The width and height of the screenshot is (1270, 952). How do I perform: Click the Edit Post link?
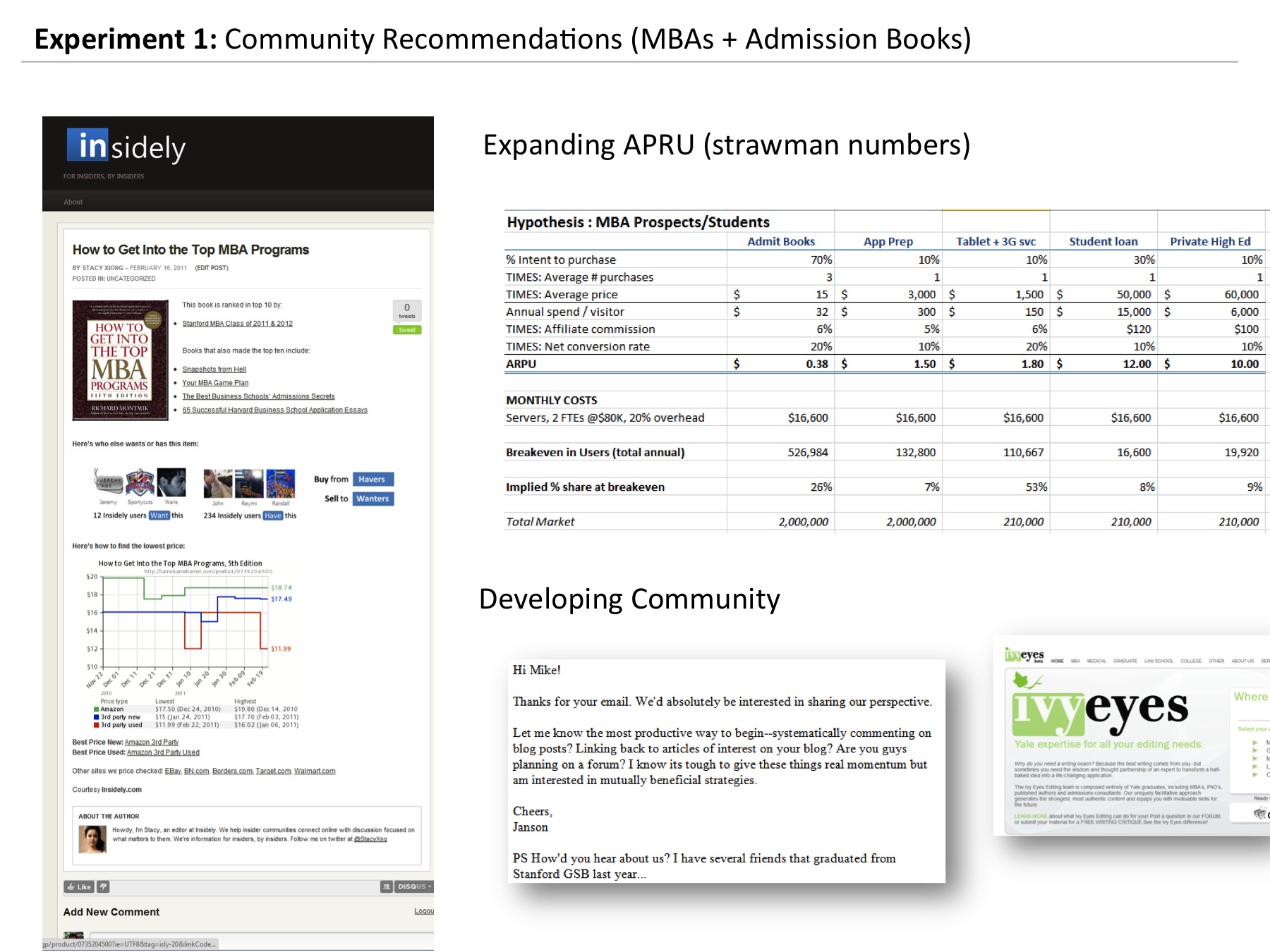212,268
